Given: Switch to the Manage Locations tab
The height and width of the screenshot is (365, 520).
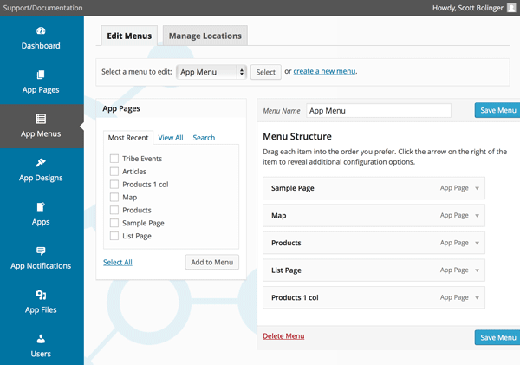Looking at the screenshot, I should click(205, 36).
